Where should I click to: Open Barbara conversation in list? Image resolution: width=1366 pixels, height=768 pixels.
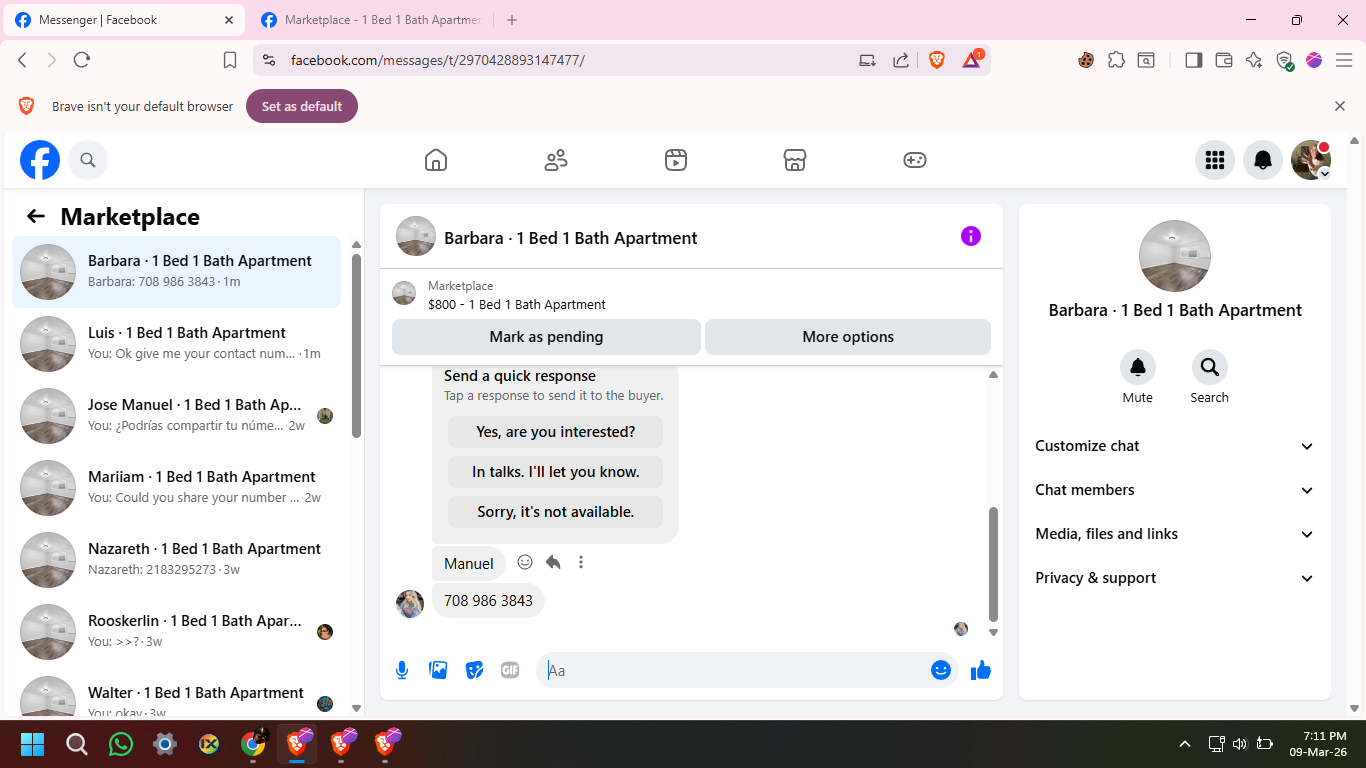click(x=176, y=272)
